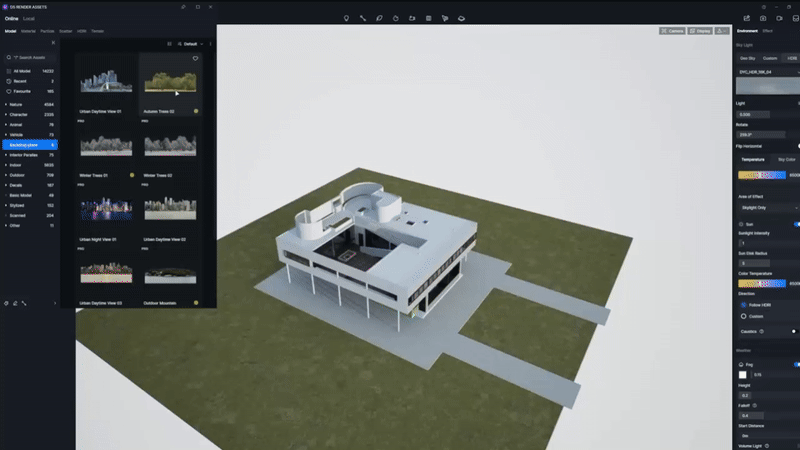Favorite the Autumn Trees 02 heart icon
This screenshot has width=800, height=450.
coord(195,59)
